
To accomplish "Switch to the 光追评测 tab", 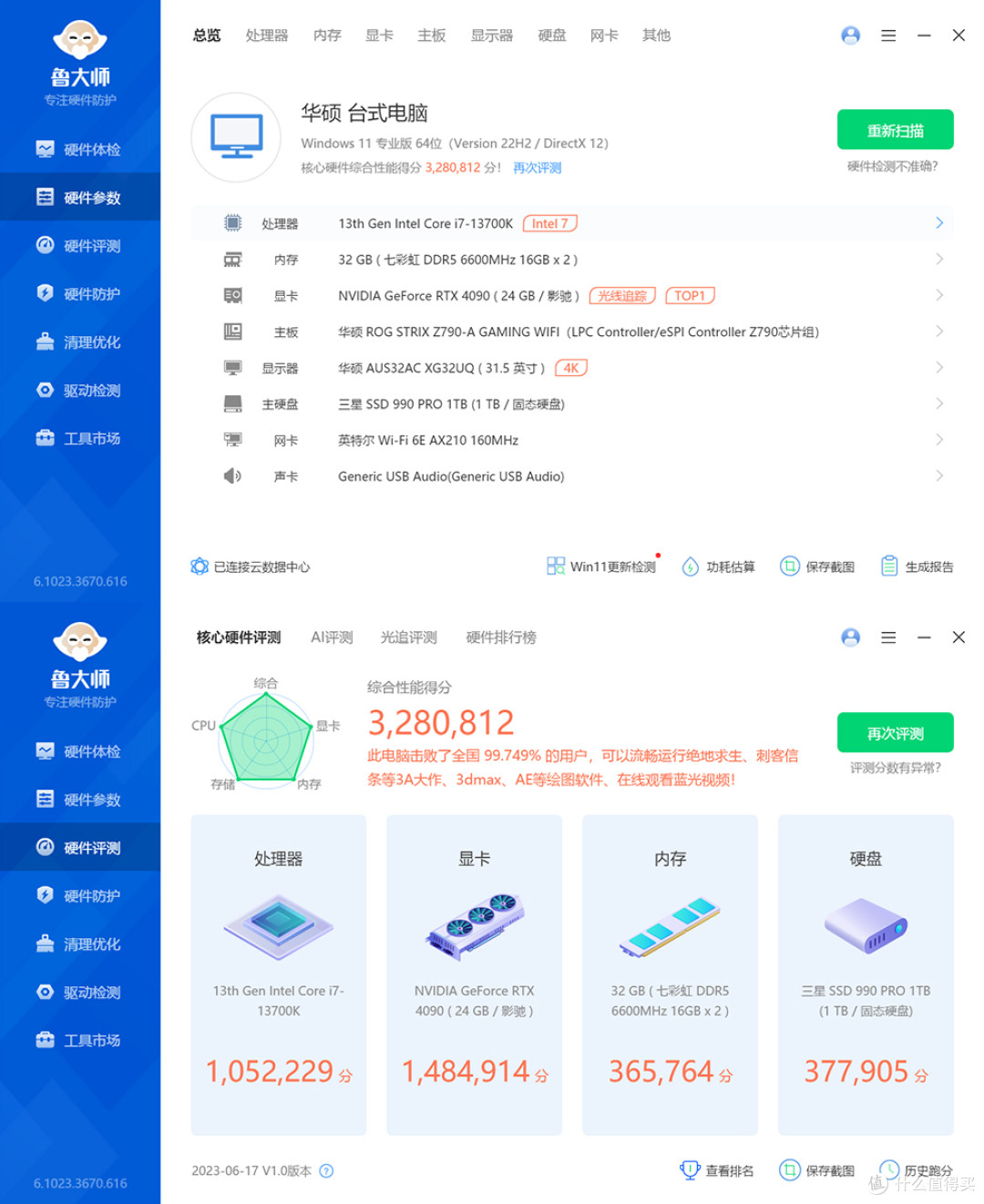I will tap(409, 638).
